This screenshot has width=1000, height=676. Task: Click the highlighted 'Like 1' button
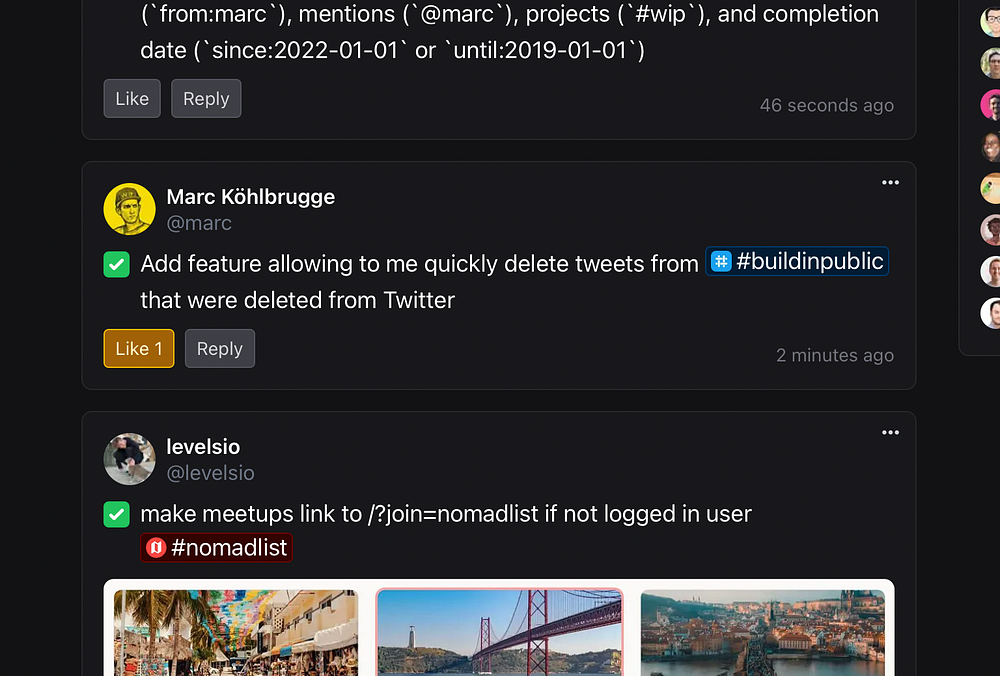(x=139, y=349)
